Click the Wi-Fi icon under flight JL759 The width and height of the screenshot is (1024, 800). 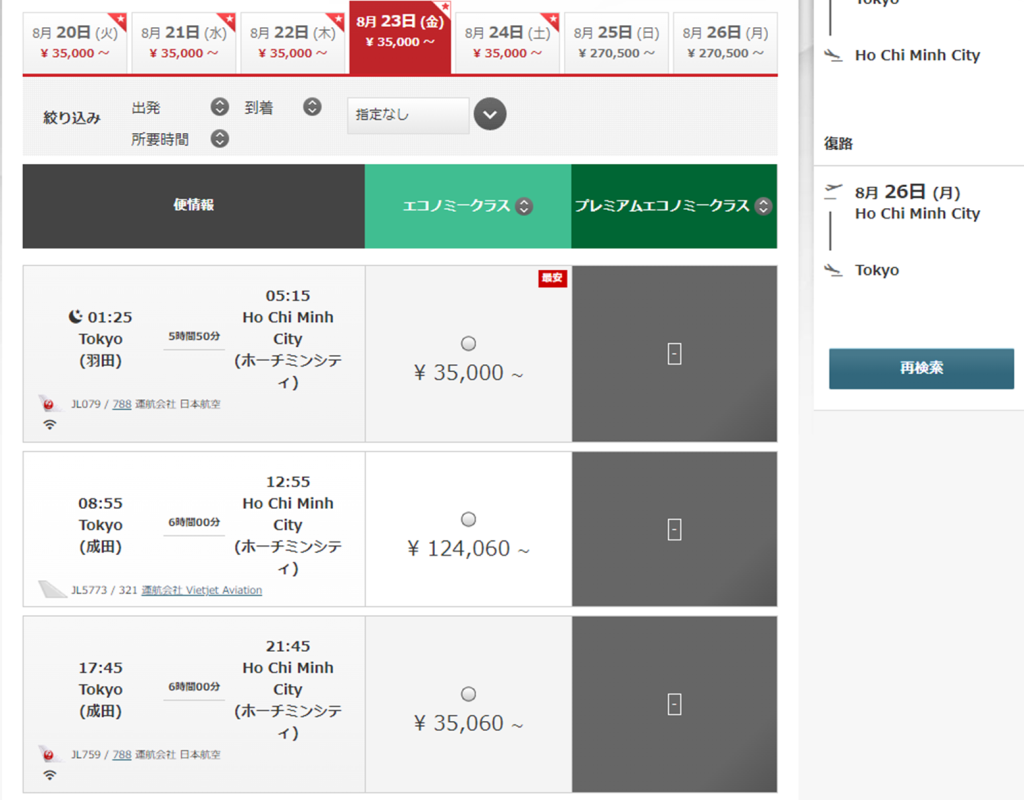click(49, 774)
